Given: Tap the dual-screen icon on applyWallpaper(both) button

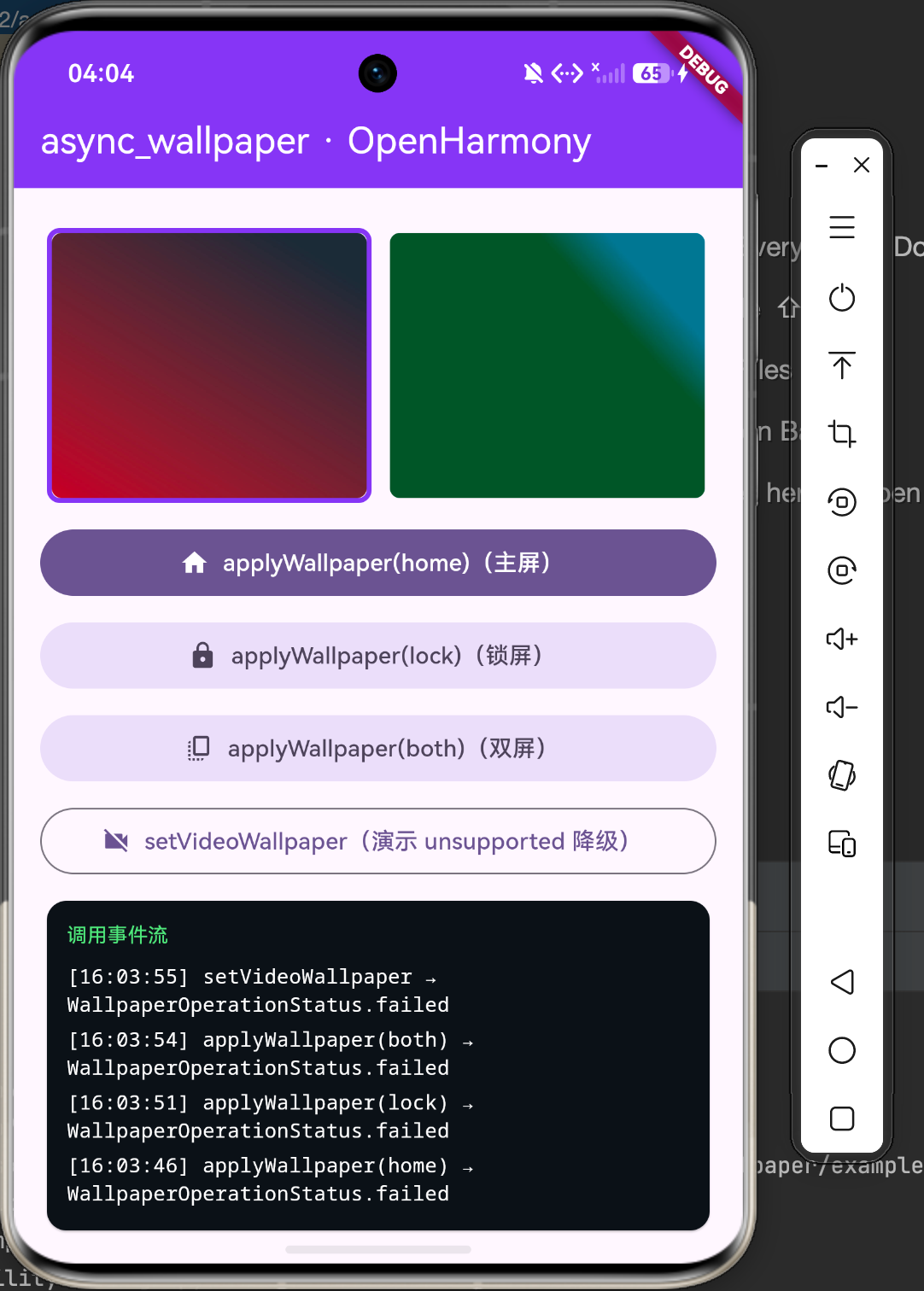Looking at the screenshot, I should [198, 748].
